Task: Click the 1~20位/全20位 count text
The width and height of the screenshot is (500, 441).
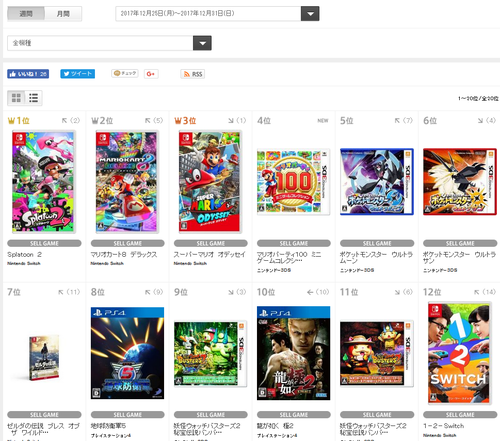Action: click(x=478, y=98)
